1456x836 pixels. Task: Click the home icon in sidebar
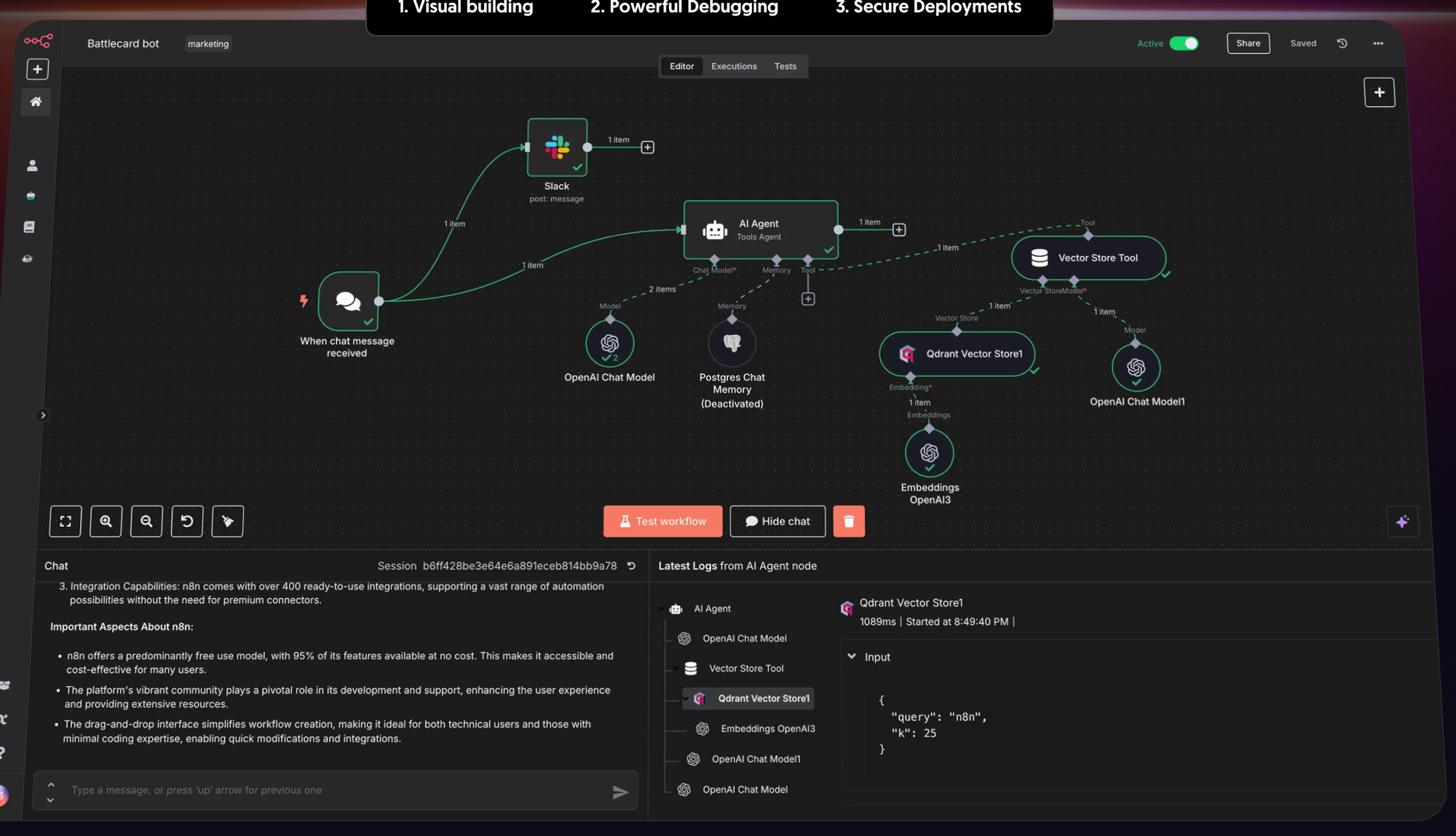[36, 102]
